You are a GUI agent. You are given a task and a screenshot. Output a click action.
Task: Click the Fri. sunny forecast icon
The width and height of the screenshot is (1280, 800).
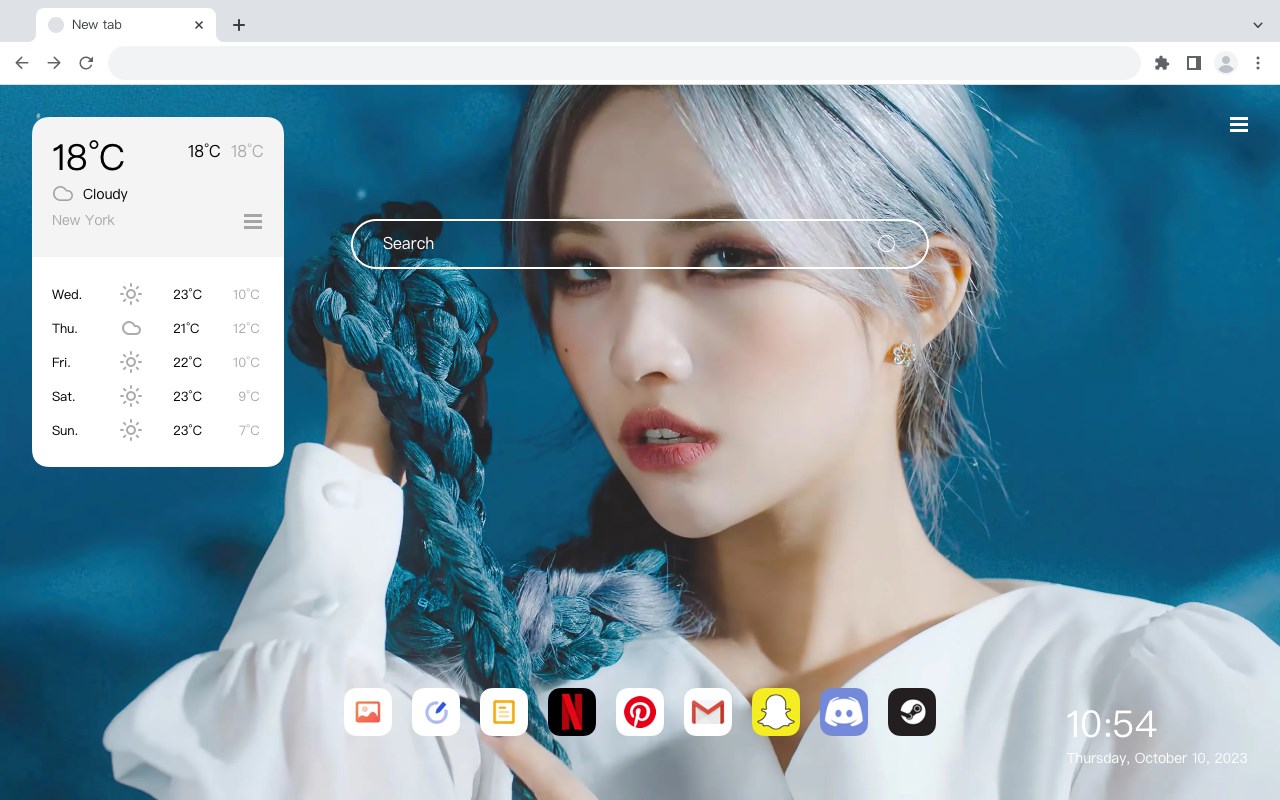[x=131, y=362]
